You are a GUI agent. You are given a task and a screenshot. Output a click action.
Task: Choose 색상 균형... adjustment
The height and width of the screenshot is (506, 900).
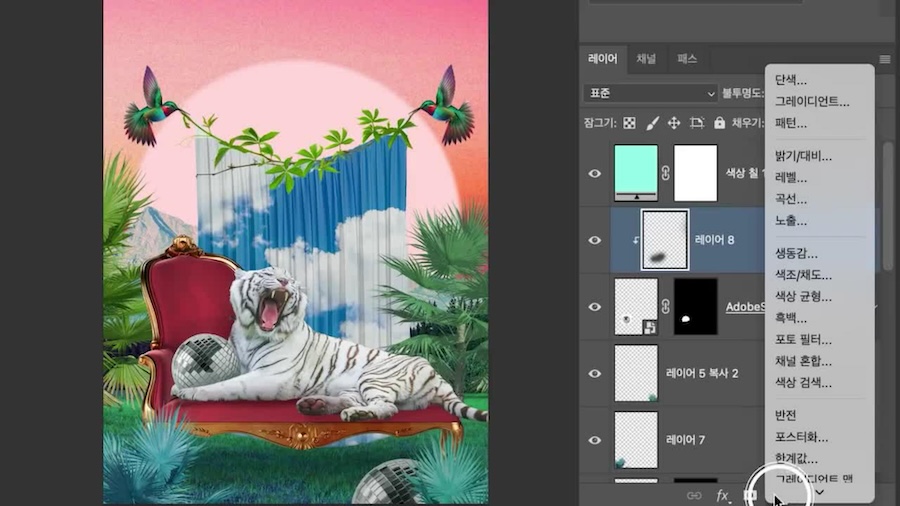click(803, 296)
